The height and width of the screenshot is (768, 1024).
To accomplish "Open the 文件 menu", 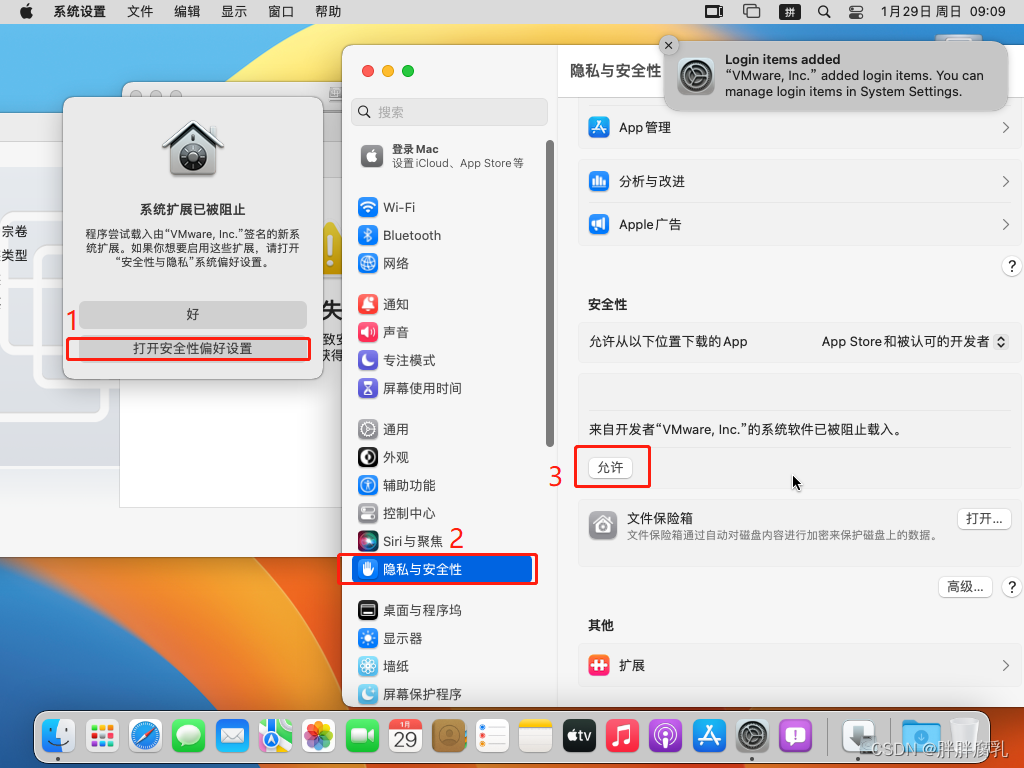I will [x=140, y=12].
